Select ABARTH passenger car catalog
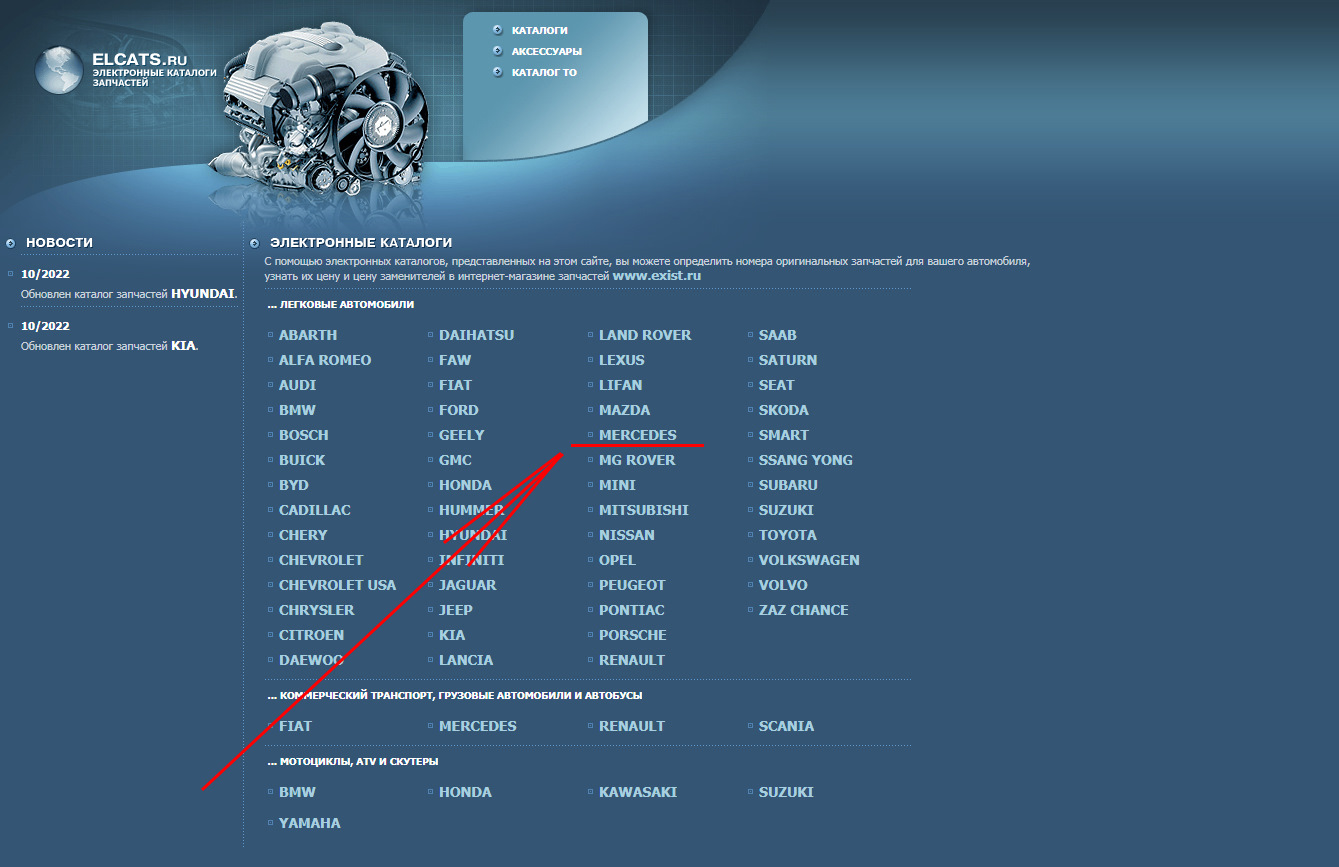The image size is (1339, 867). coord(308,335)
